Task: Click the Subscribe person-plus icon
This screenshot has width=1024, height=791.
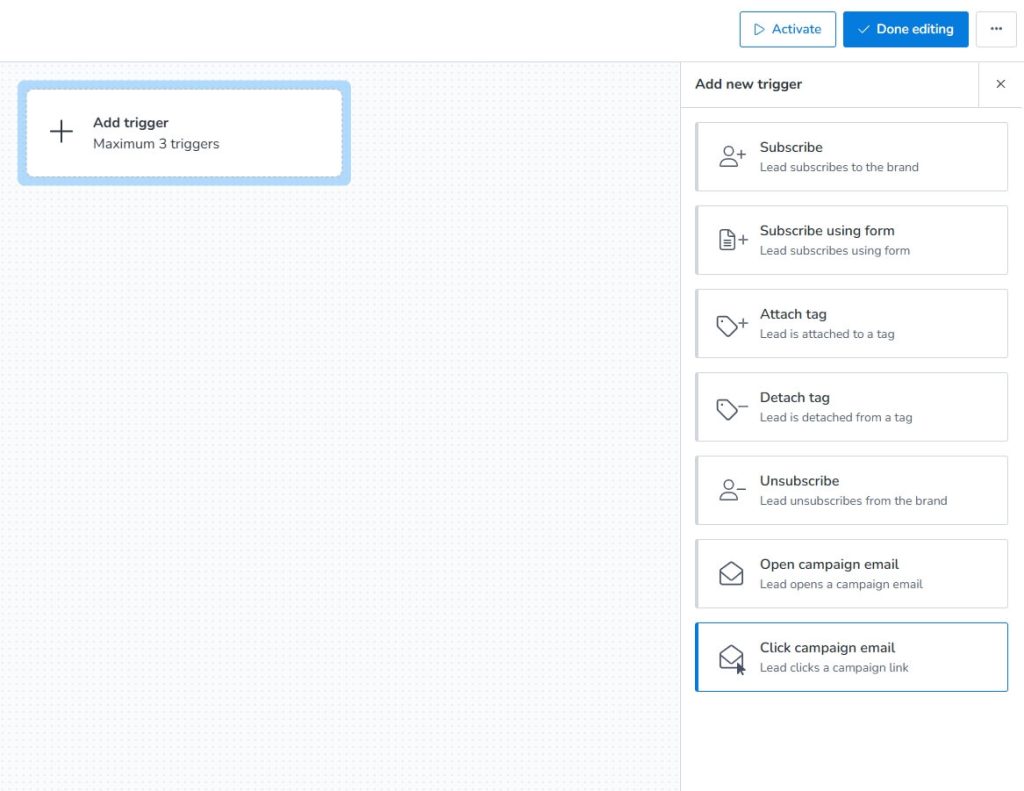Action: [732, 157]
